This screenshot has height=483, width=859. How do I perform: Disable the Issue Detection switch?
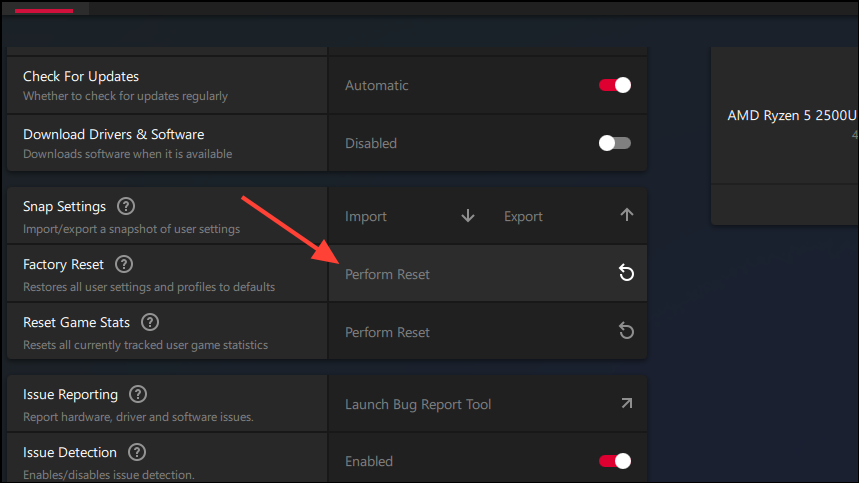click(x=615, y=461)
